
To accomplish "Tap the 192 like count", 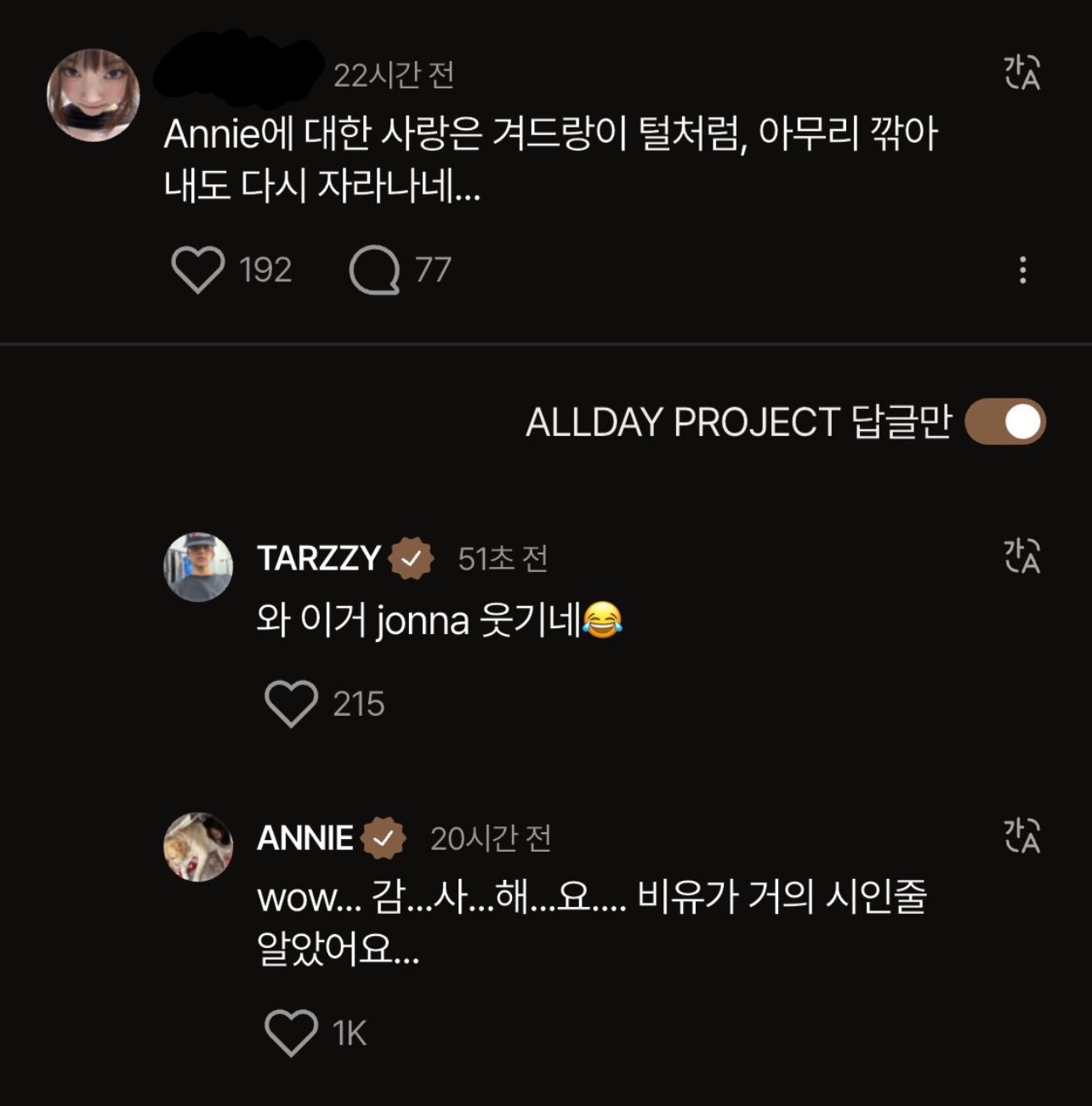I will (265, 270).
